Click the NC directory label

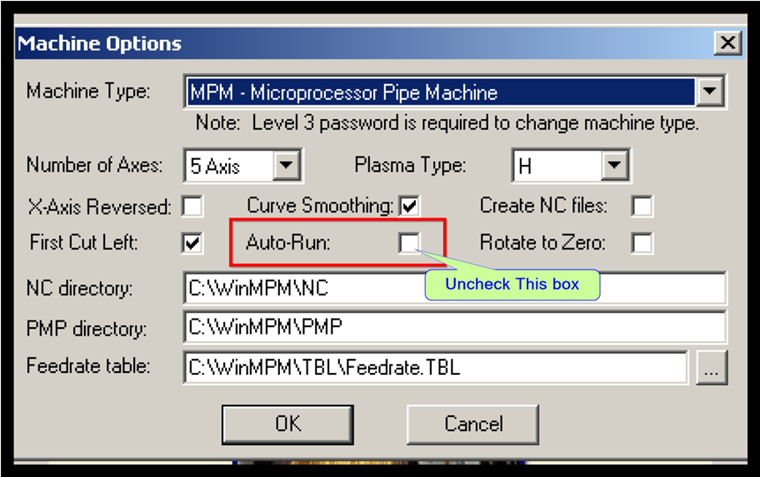pos(79,288)
